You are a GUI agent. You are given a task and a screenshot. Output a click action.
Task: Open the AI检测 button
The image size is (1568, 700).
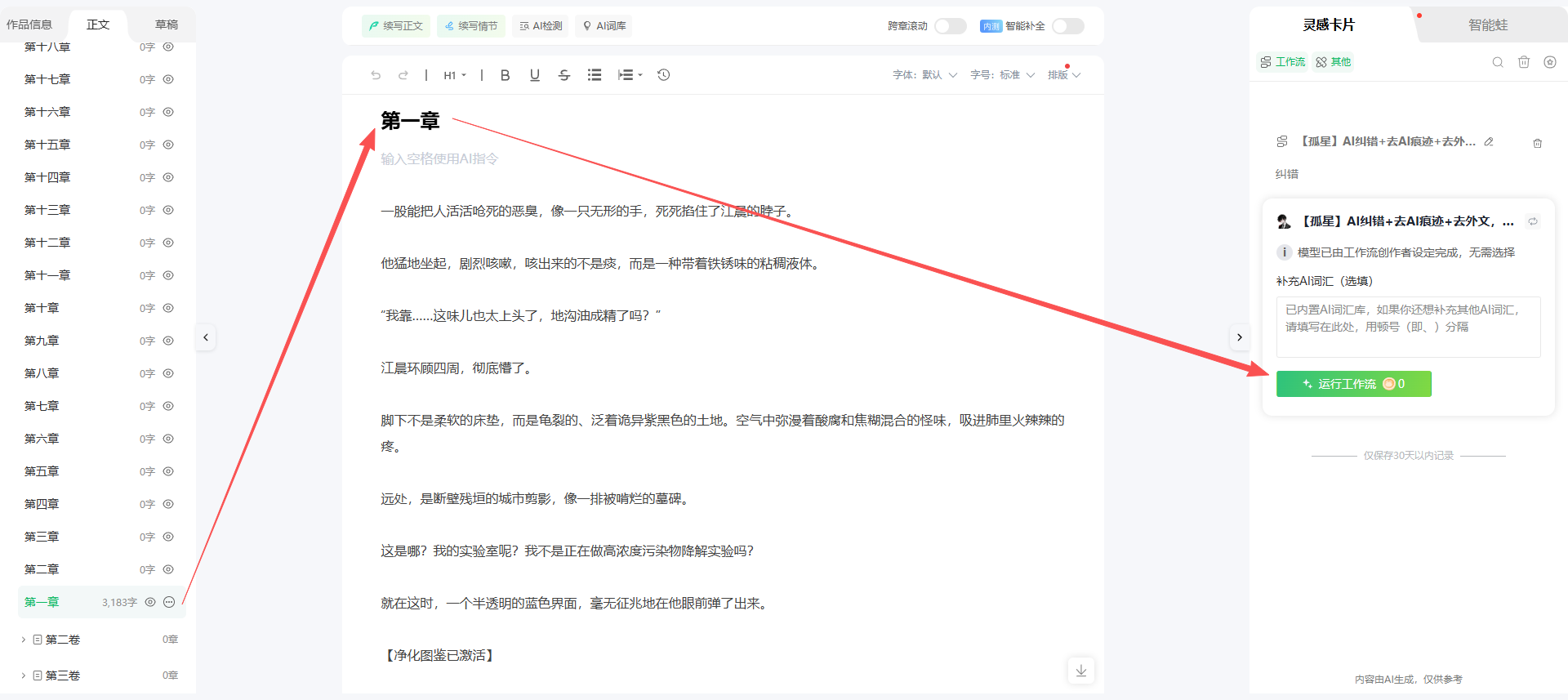pos(541,26)
